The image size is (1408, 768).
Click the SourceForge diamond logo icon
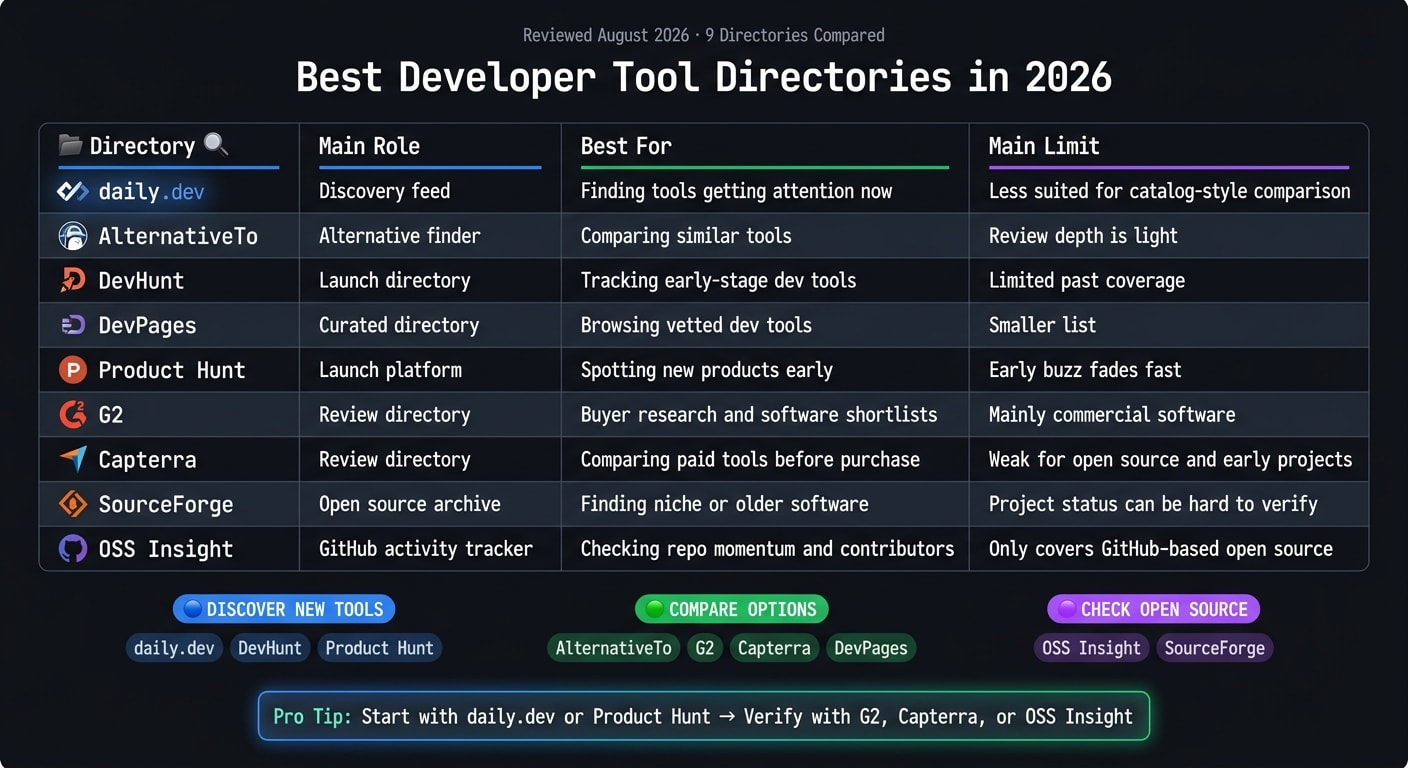[73, 503]
